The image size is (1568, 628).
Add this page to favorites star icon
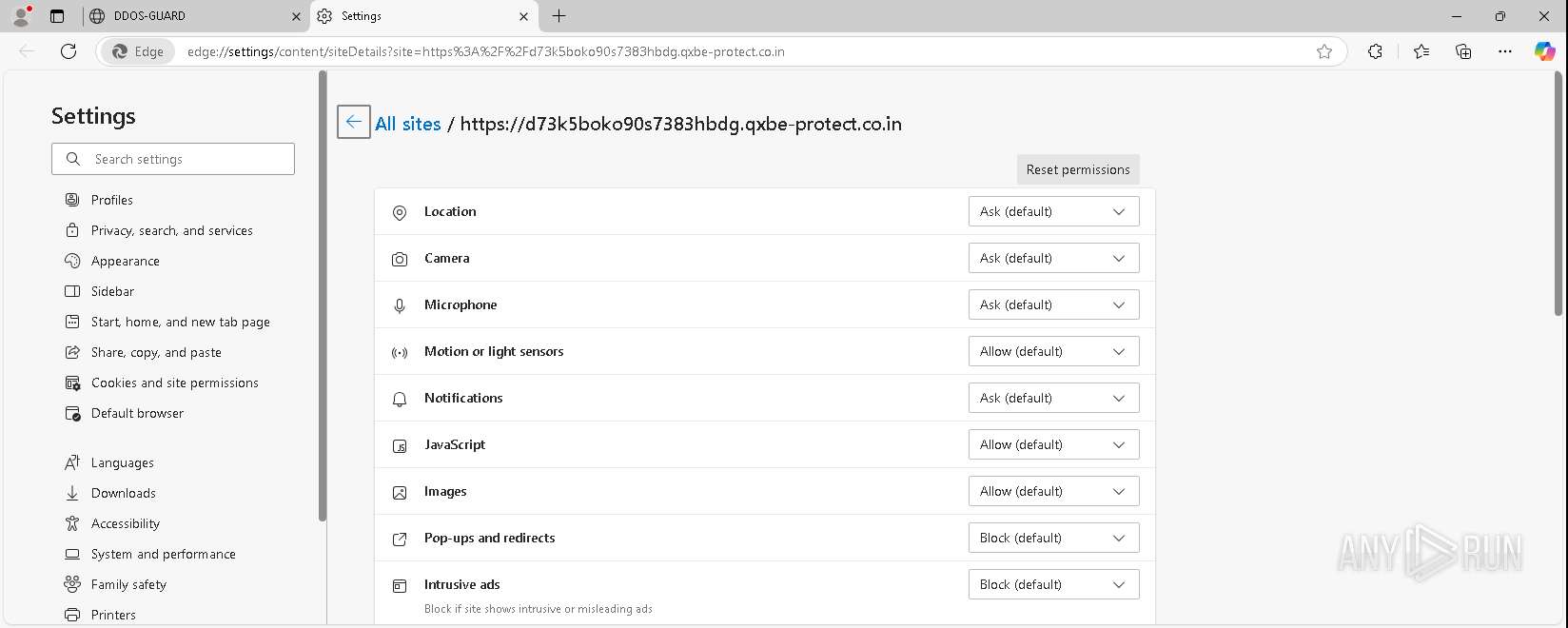coord(1324,51)
